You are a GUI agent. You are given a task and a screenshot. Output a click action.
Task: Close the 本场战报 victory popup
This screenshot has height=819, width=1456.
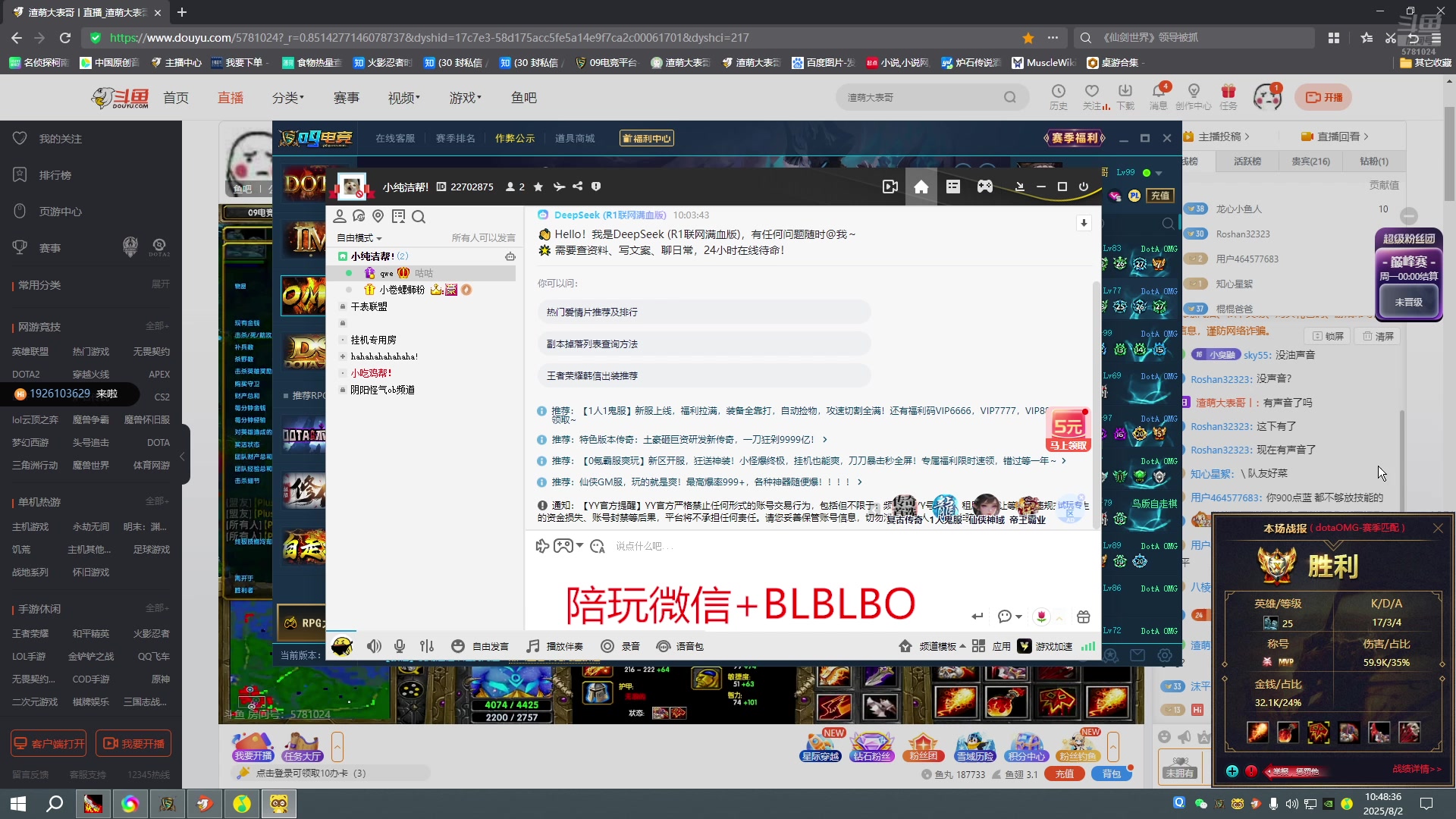(1438, 528)
